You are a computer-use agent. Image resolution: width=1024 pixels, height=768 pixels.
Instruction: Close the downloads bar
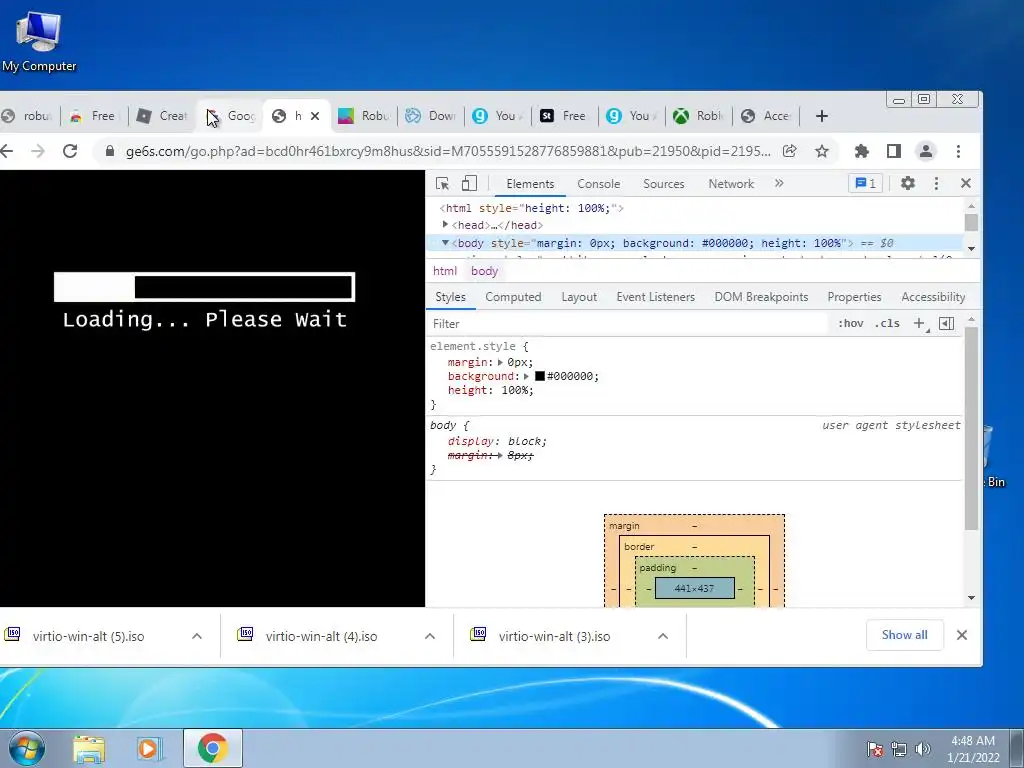(x=962, y=635)
